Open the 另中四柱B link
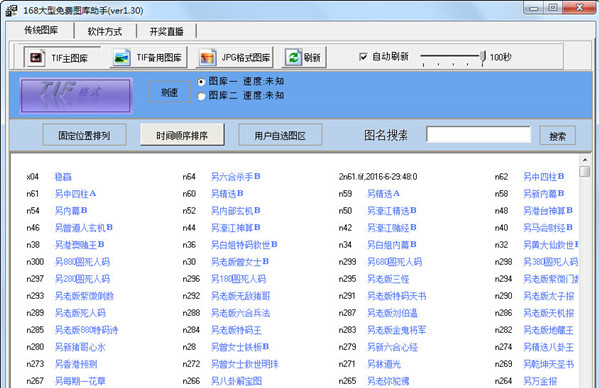The width and height of the screenshot is (599, 388). pos(544,176)
